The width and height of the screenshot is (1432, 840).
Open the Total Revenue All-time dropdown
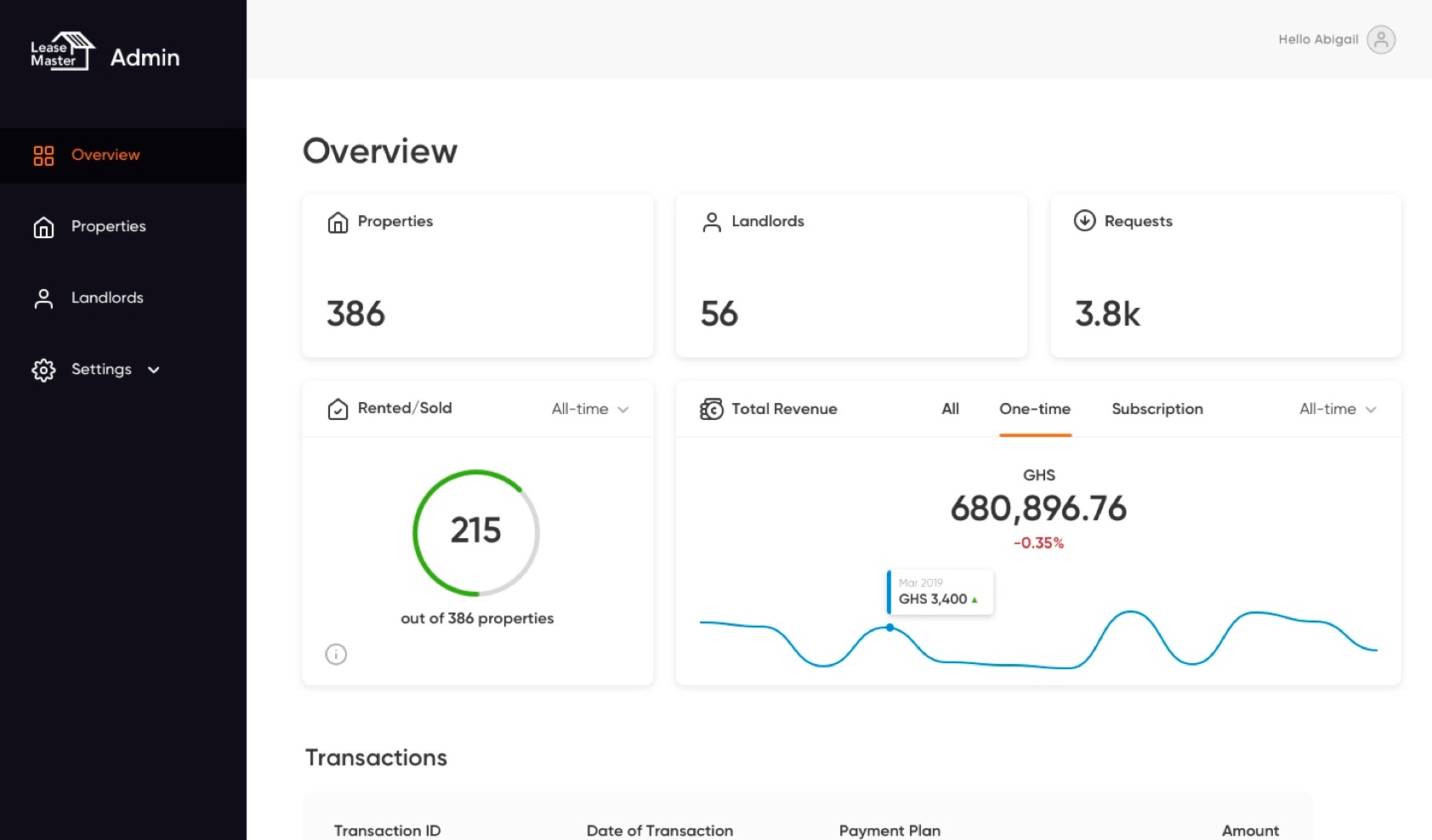pyautogui.click(x=1337, y=409)
